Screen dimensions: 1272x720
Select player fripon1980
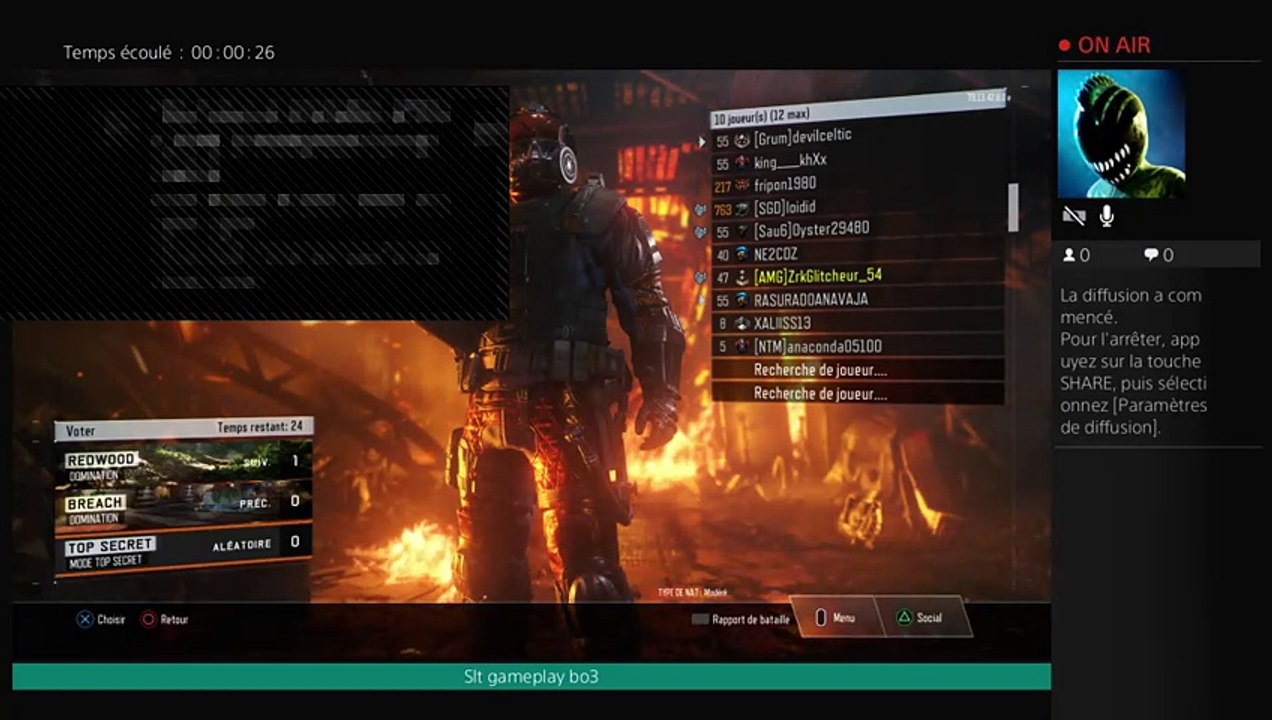(857, 185)
